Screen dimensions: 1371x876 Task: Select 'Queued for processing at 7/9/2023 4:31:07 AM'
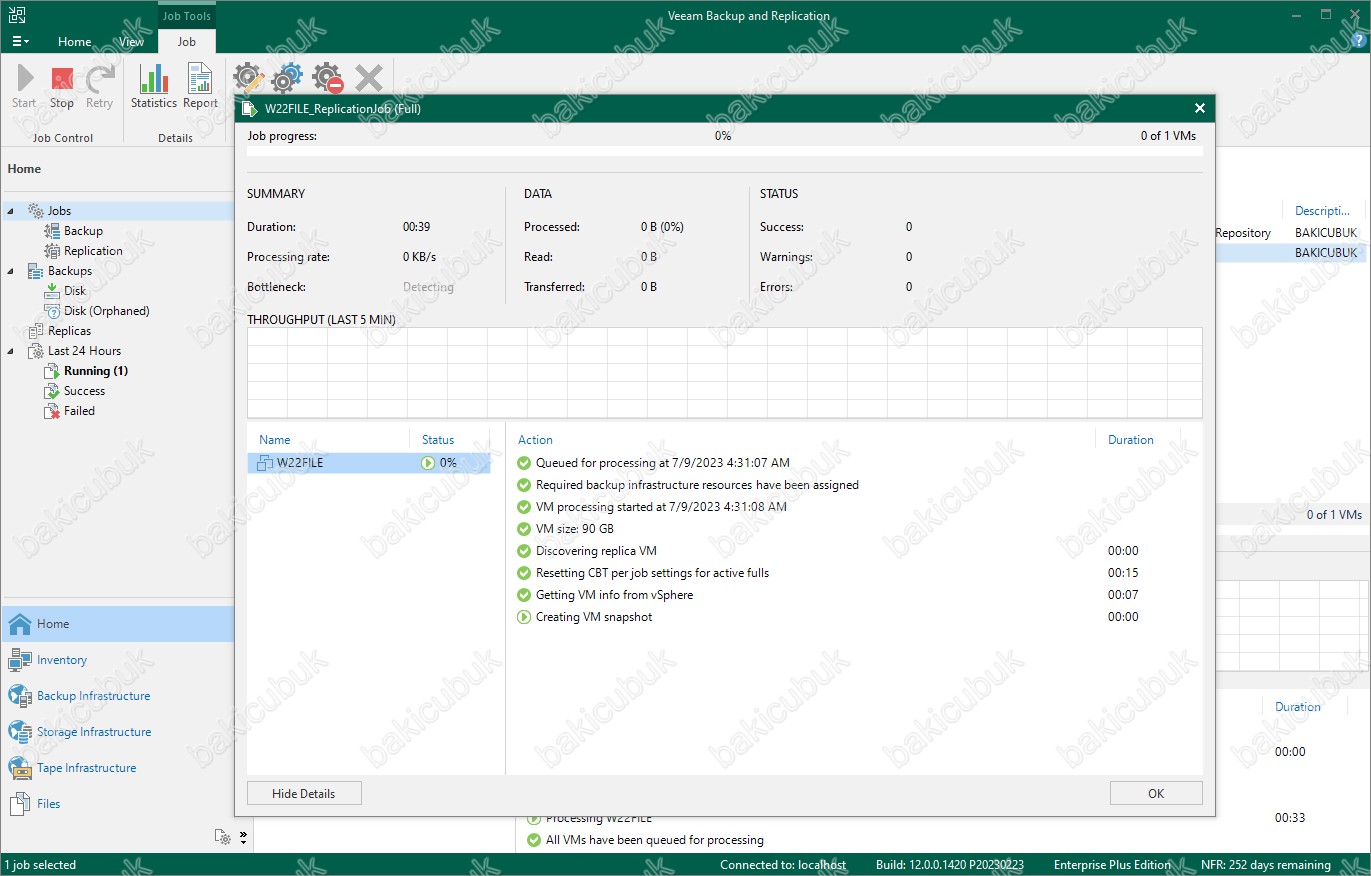662,463
